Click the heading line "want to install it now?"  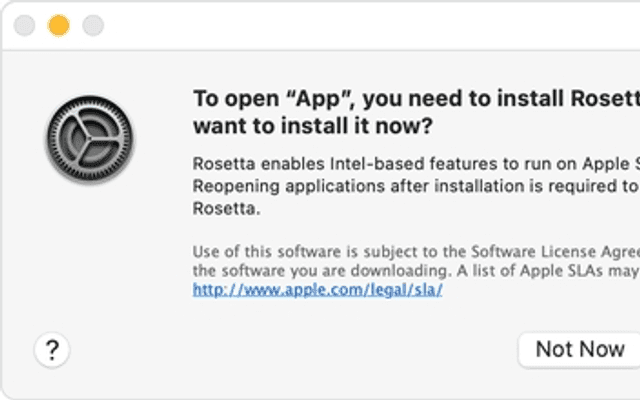pos(313,126)
